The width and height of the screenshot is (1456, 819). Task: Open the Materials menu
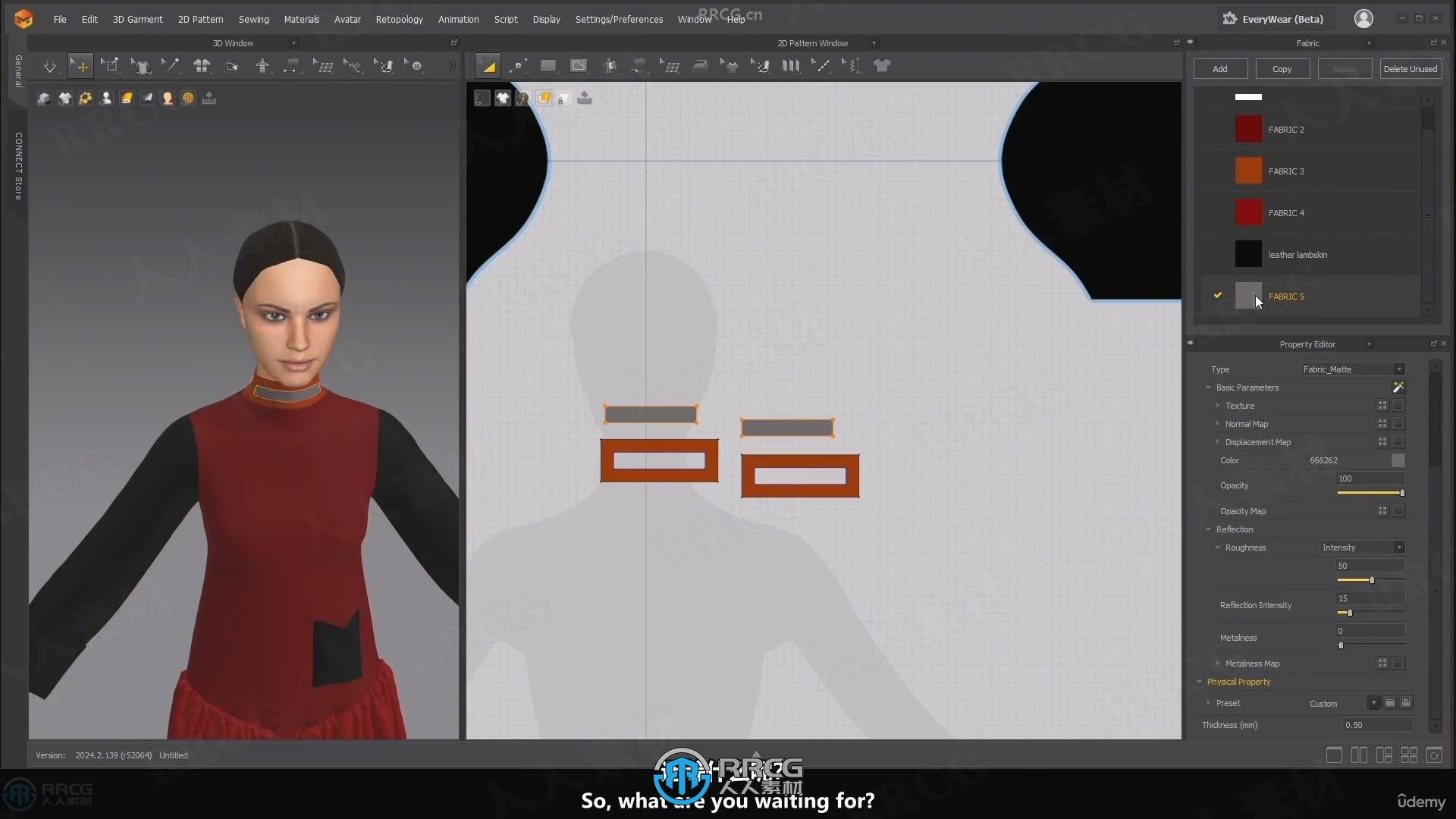(x=301, y=19)
